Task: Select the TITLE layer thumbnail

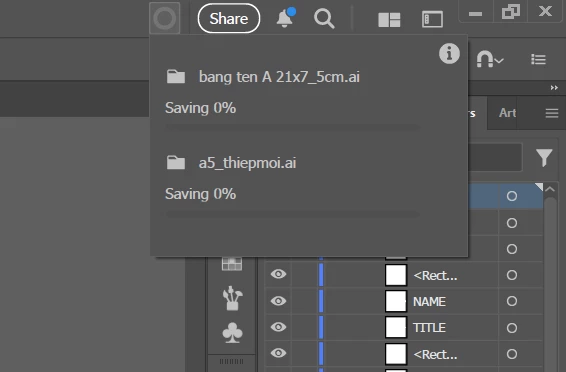Action: 396,328
